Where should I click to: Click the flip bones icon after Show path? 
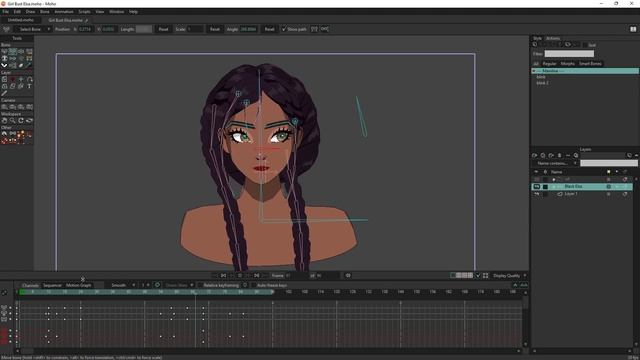(x=314, y=29)
